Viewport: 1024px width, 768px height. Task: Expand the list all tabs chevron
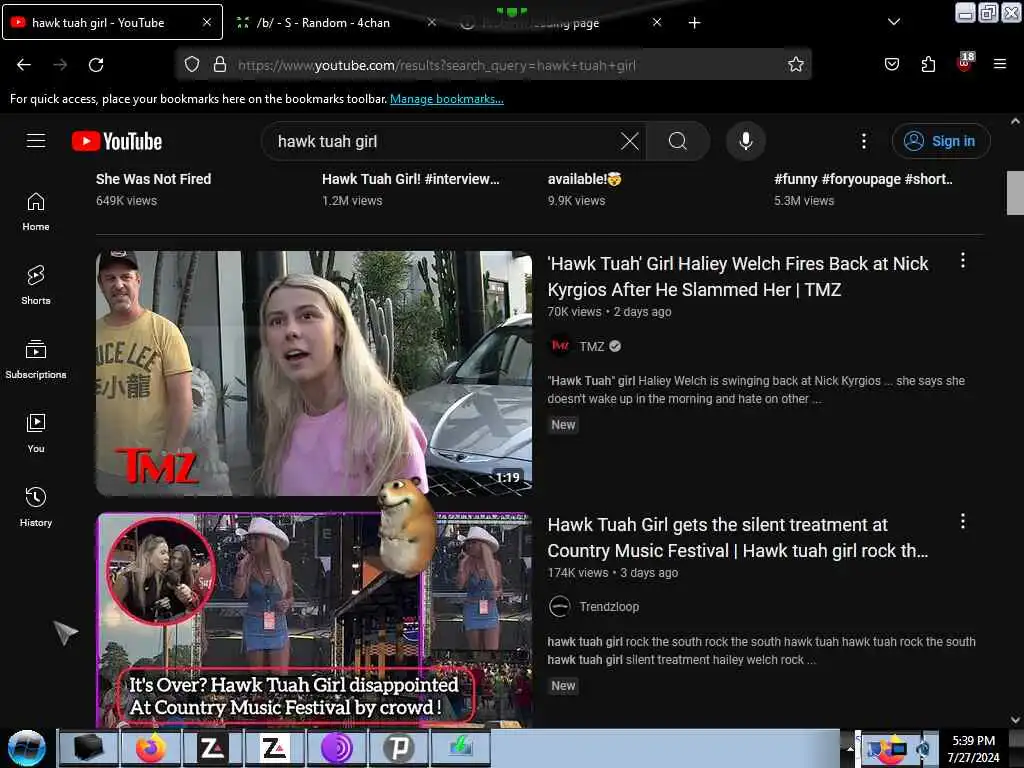point(894,22)
